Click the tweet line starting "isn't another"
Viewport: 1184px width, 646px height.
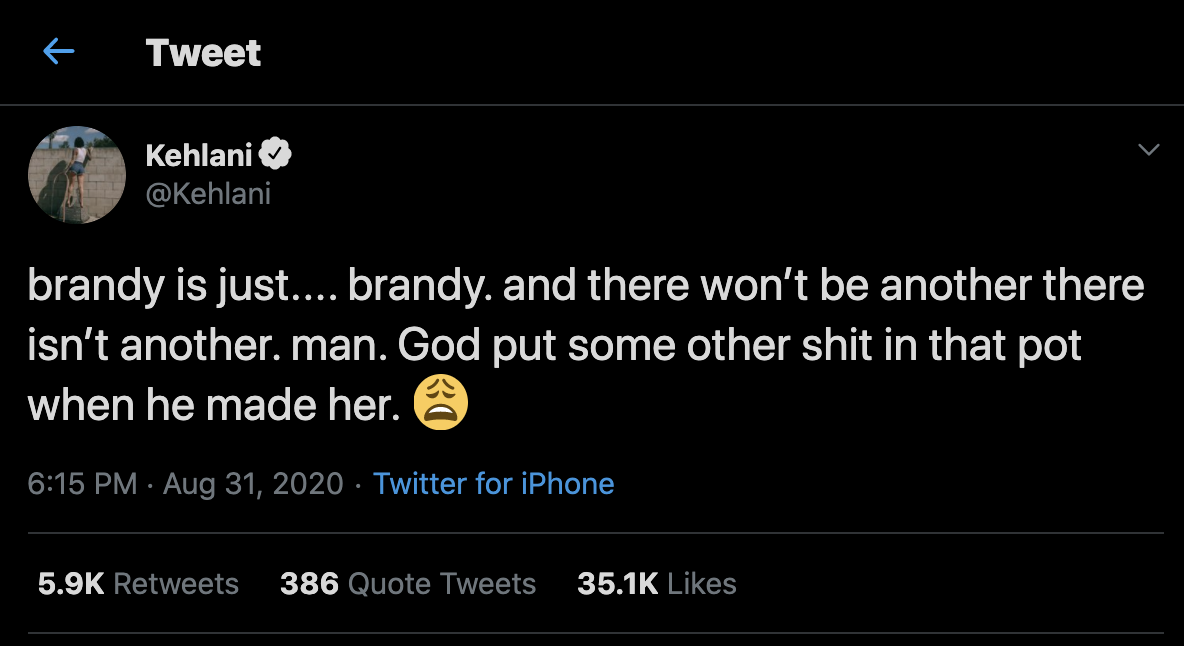(555, 346)
